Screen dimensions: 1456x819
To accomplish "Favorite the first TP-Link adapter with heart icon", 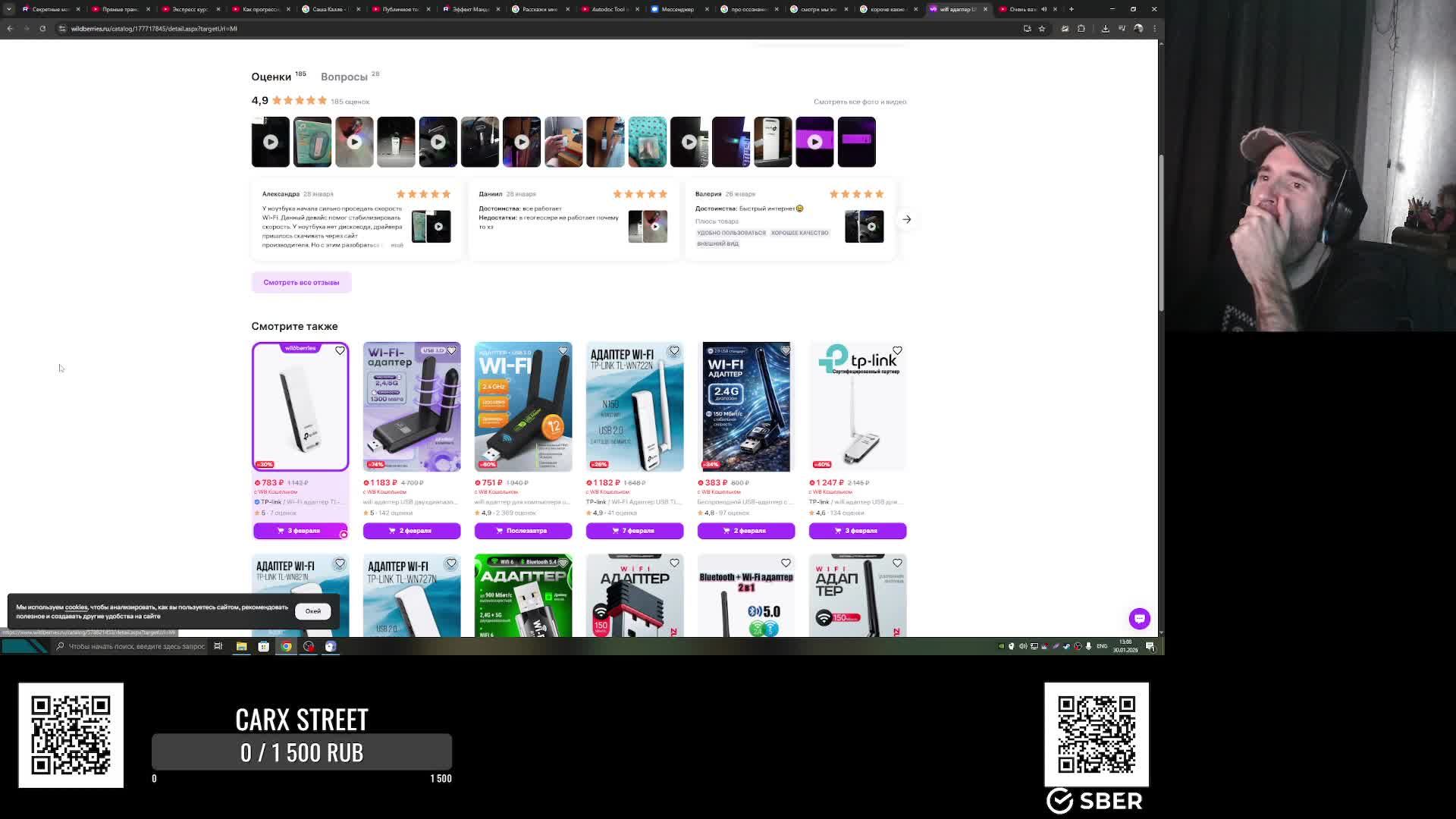I will point(340,350).
